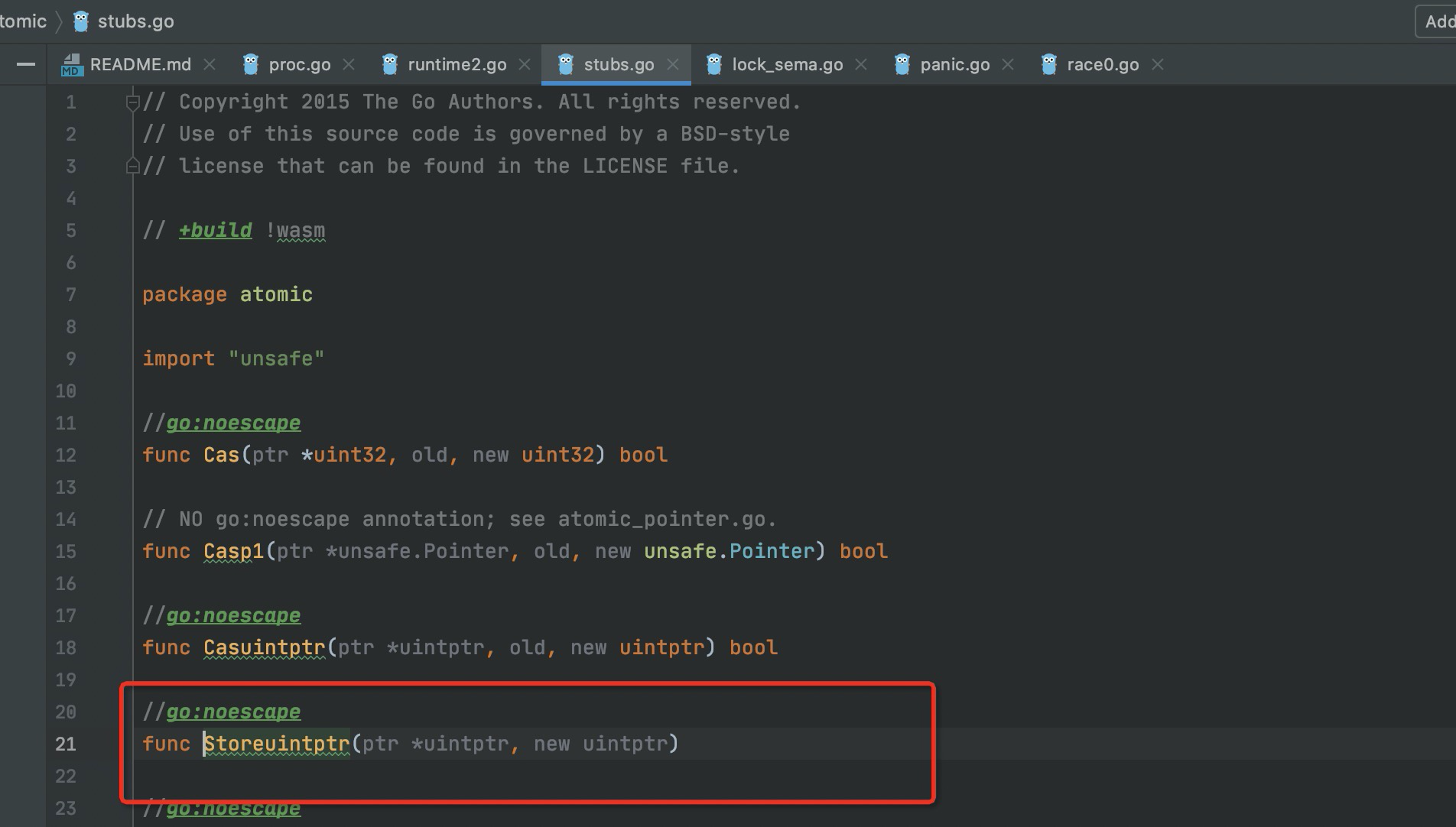Screen dimensions: 1456x827
Task: Click the fold end marker at line 3
Action: click(x=132, y=166)
